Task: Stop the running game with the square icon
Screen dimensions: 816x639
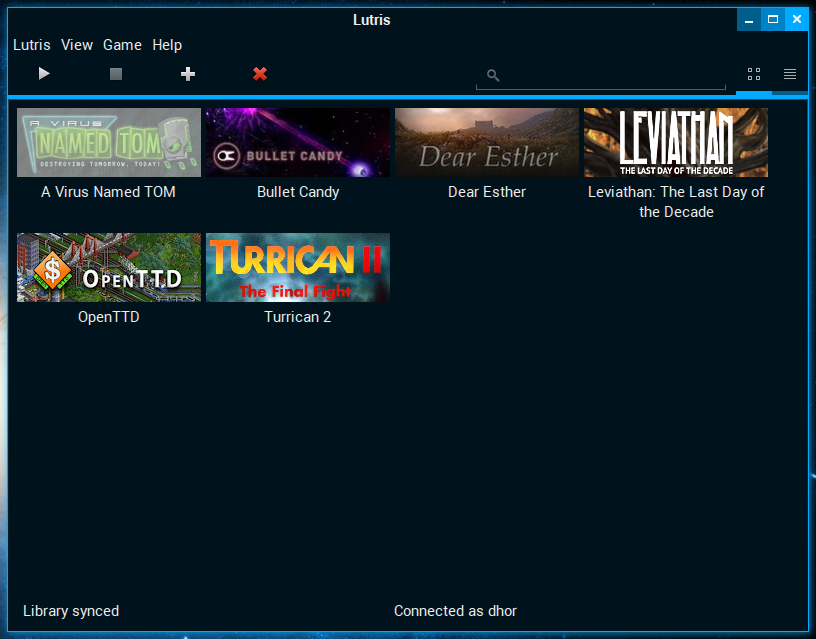Action: pyautogui.click(x=116, y=74)
